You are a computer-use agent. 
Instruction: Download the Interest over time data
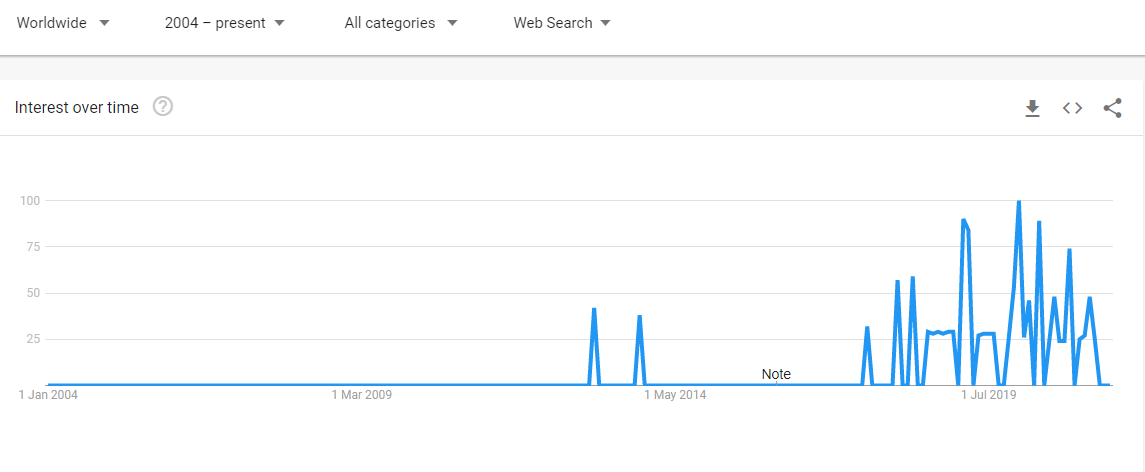(1032, 108)
